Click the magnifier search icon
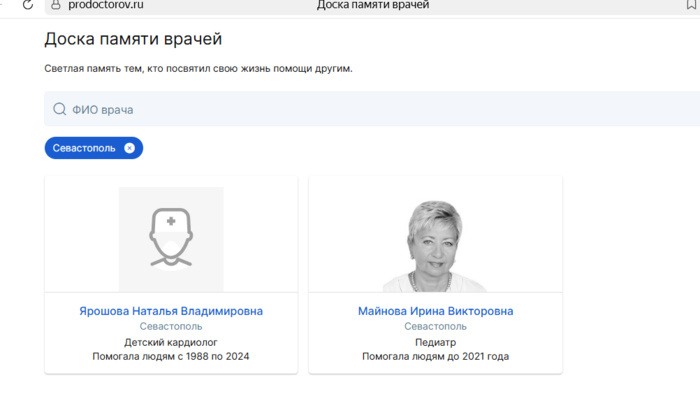 pyautogui.click(x=59, y=109)
